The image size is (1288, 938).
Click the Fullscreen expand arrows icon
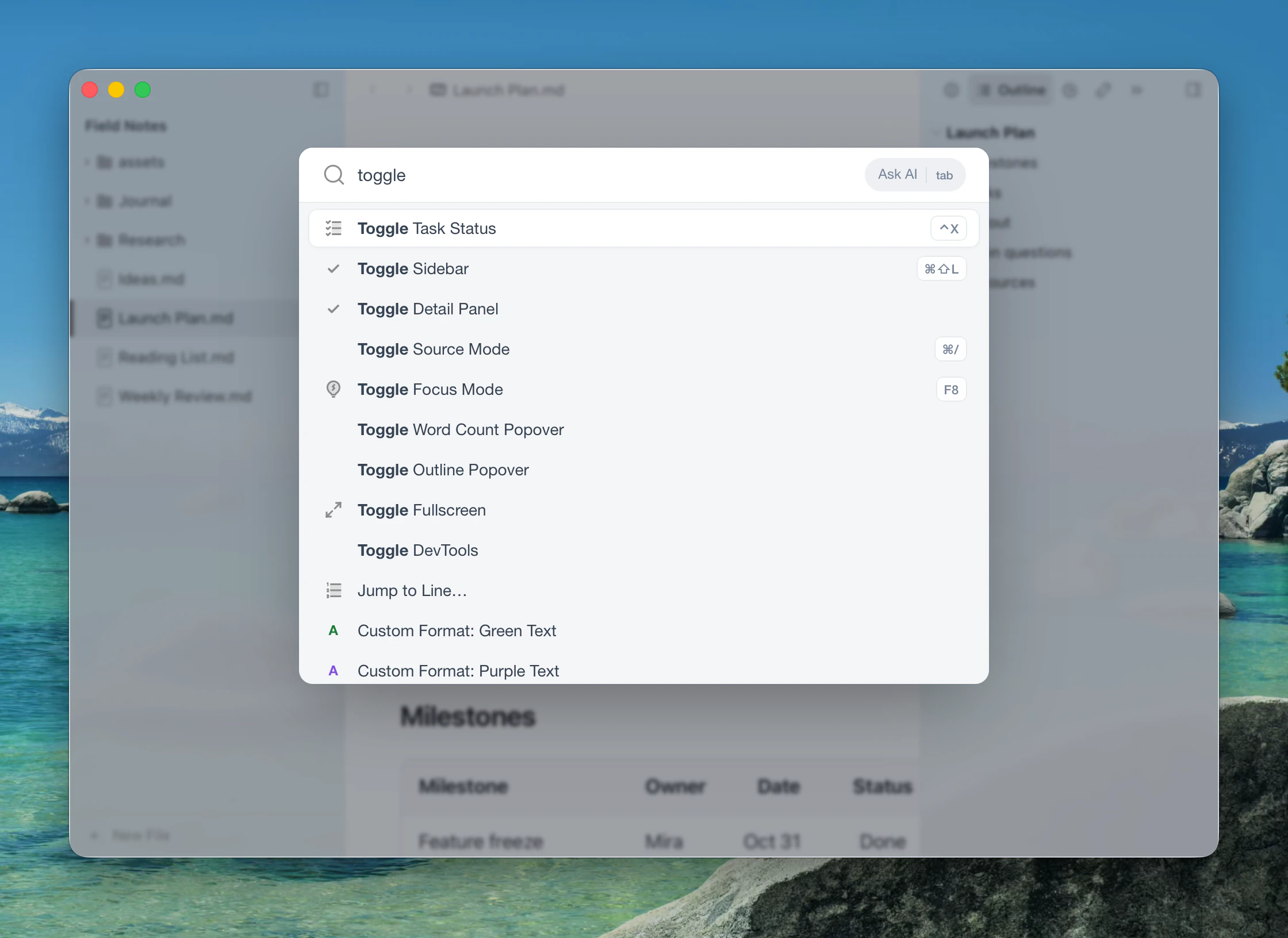[x=333, y=510]
